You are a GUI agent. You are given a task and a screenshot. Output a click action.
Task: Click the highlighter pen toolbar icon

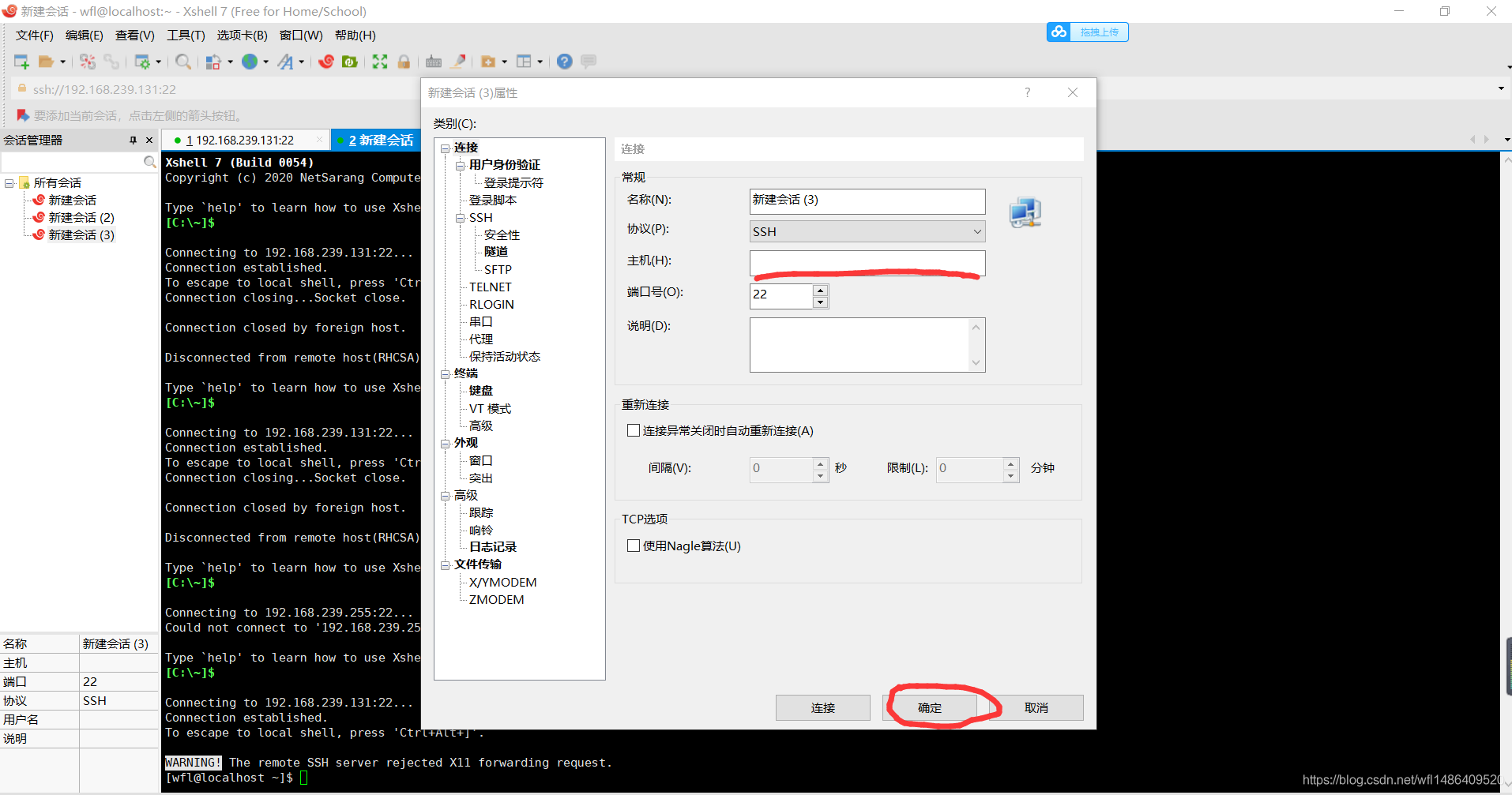(458, 62)
